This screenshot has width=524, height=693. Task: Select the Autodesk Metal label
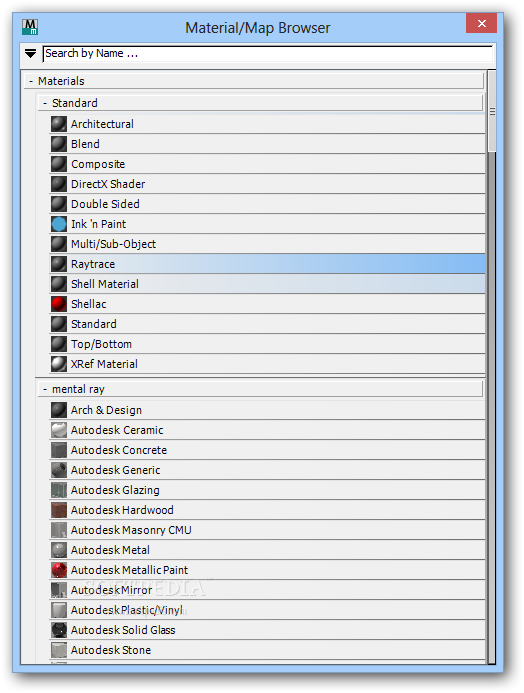[110, 550]
